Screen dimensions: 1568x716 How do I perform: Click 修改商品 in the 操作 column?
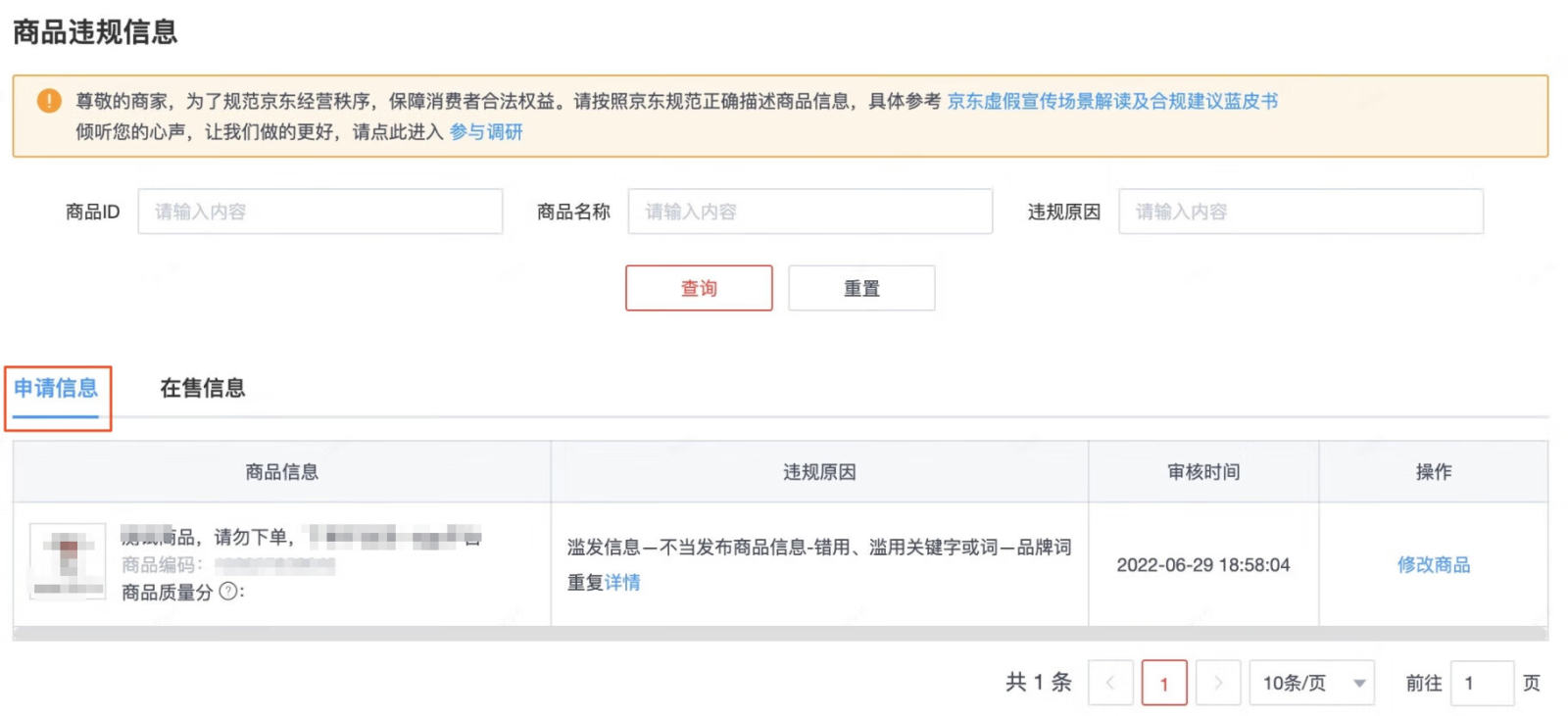(1433, 565)
